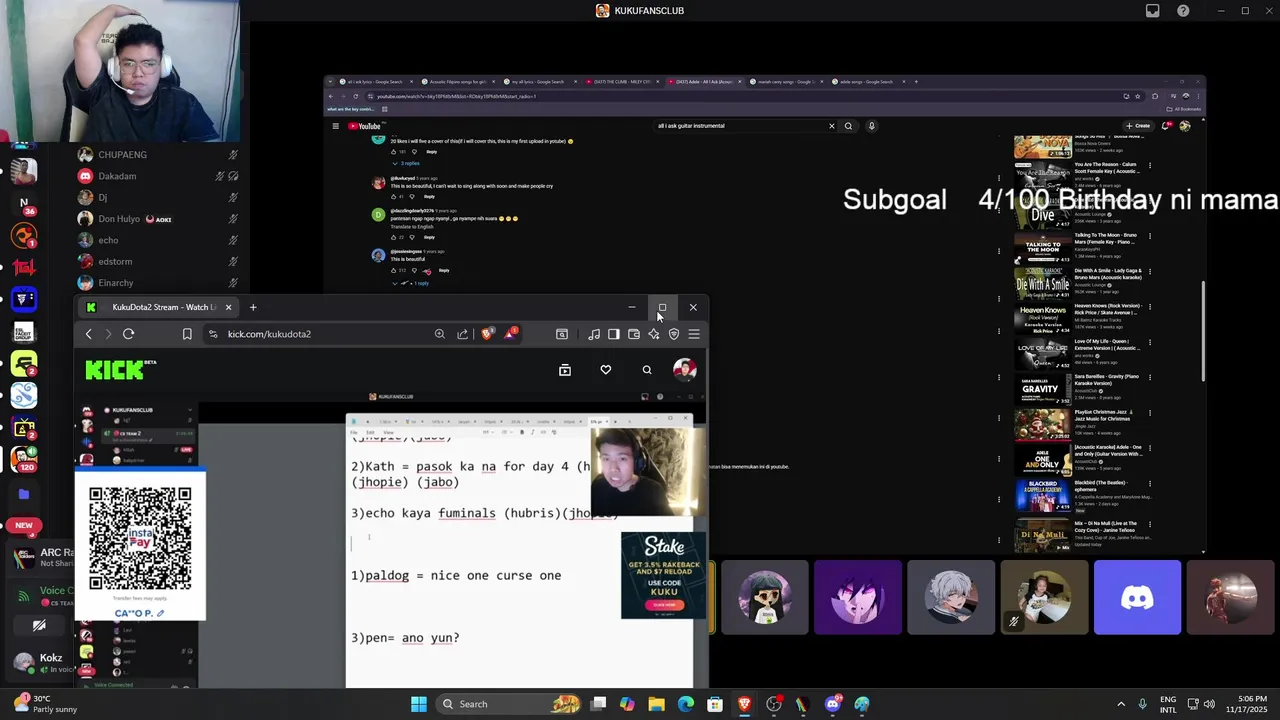Open Brave Rewards triangle icon
Screen dimensions: 1280x720
tap(510, 333)
